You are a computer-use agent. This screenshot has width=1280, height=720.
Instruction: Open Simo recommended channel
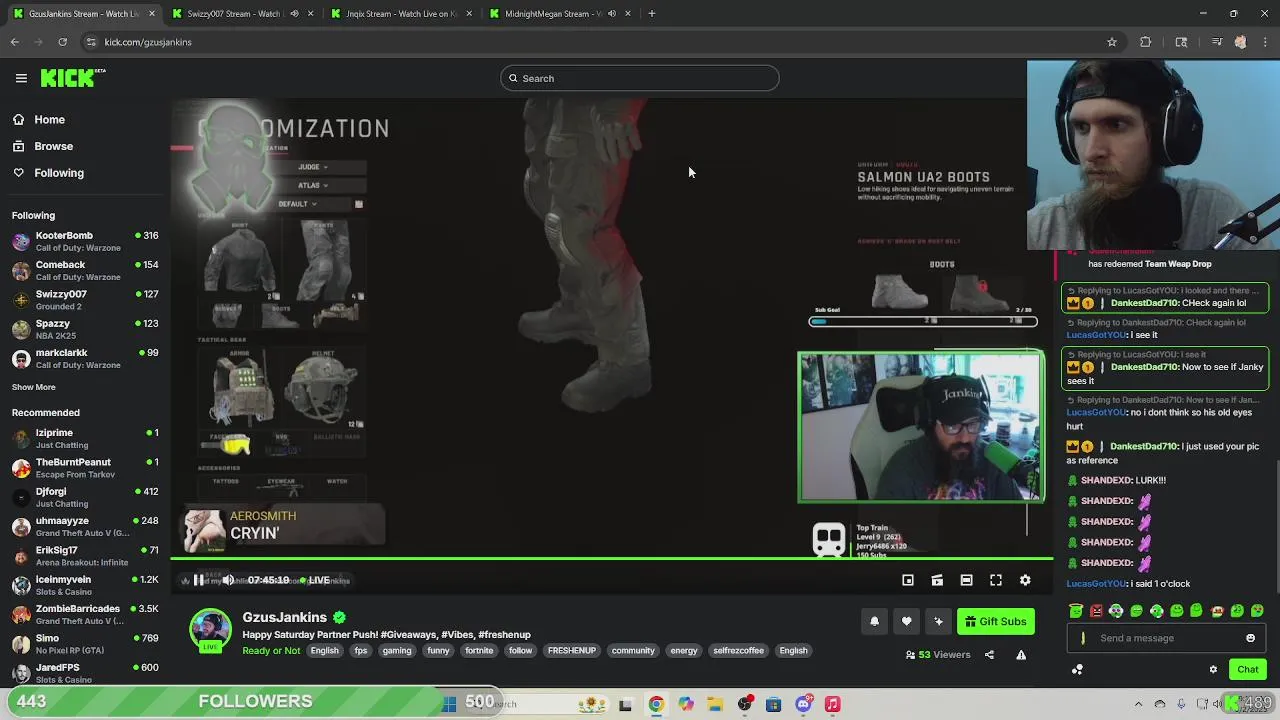point(85,644)
